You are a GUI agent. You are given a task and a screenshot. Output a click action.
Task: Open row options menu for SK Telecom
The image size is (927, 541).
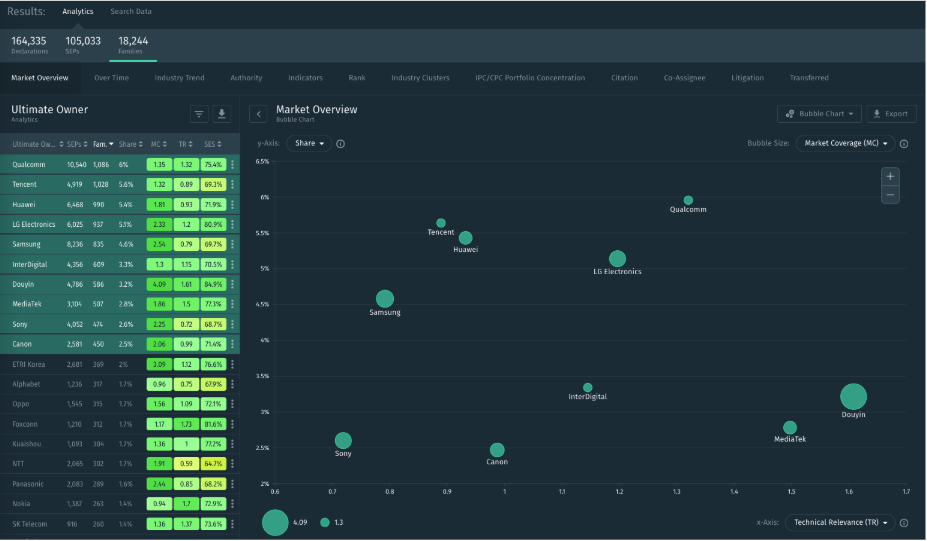pyautogui.click(x=232, y=524)
